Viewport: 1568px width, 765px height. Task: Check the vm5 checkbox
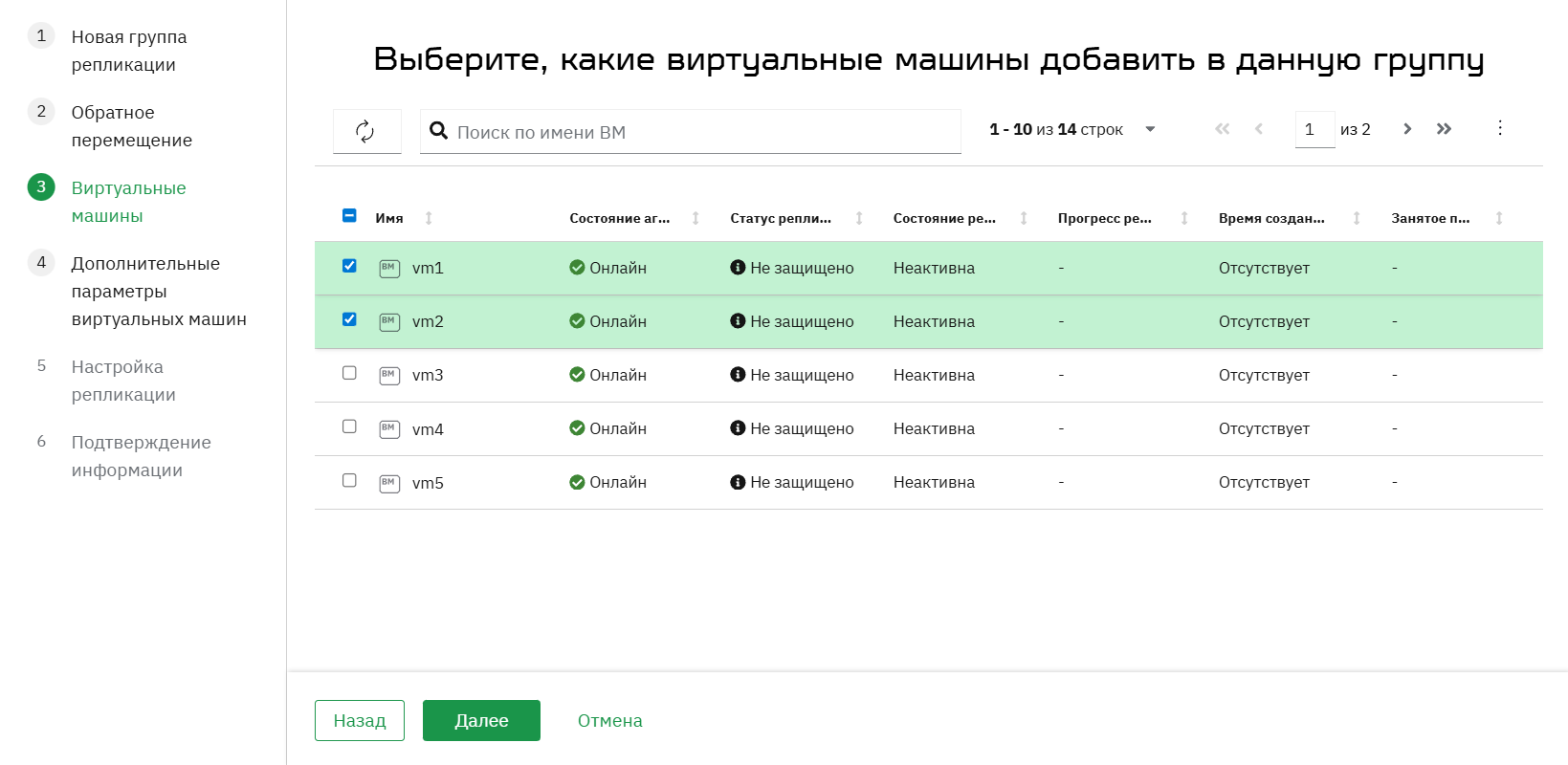tap(349, 480)
